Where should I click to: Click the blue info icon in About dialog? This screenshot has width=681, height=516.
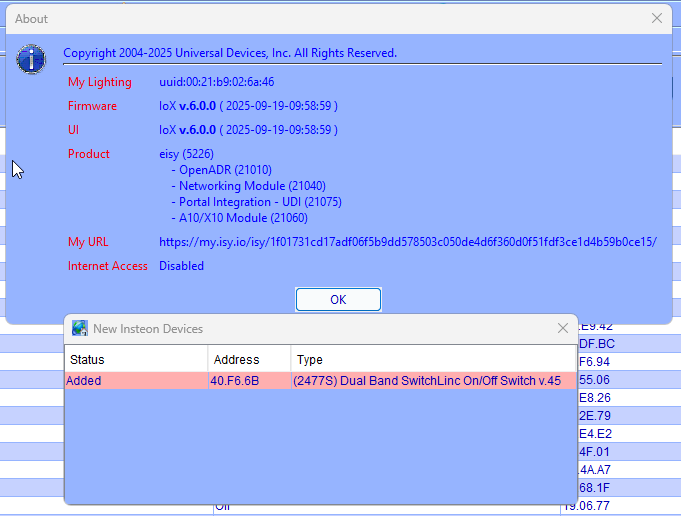click(x=31, y=58)
